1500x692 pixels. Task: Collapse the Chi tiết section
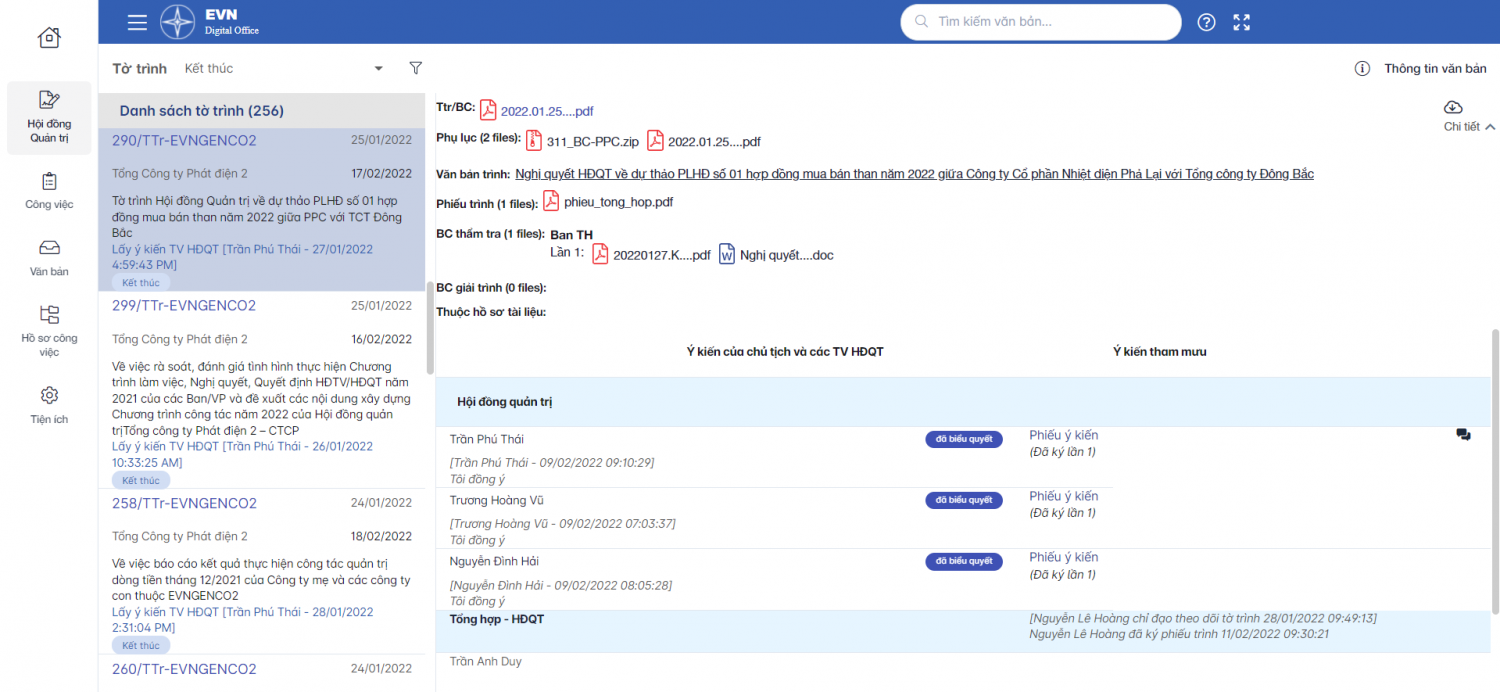pyautogui.click(x=1469, y=127)
